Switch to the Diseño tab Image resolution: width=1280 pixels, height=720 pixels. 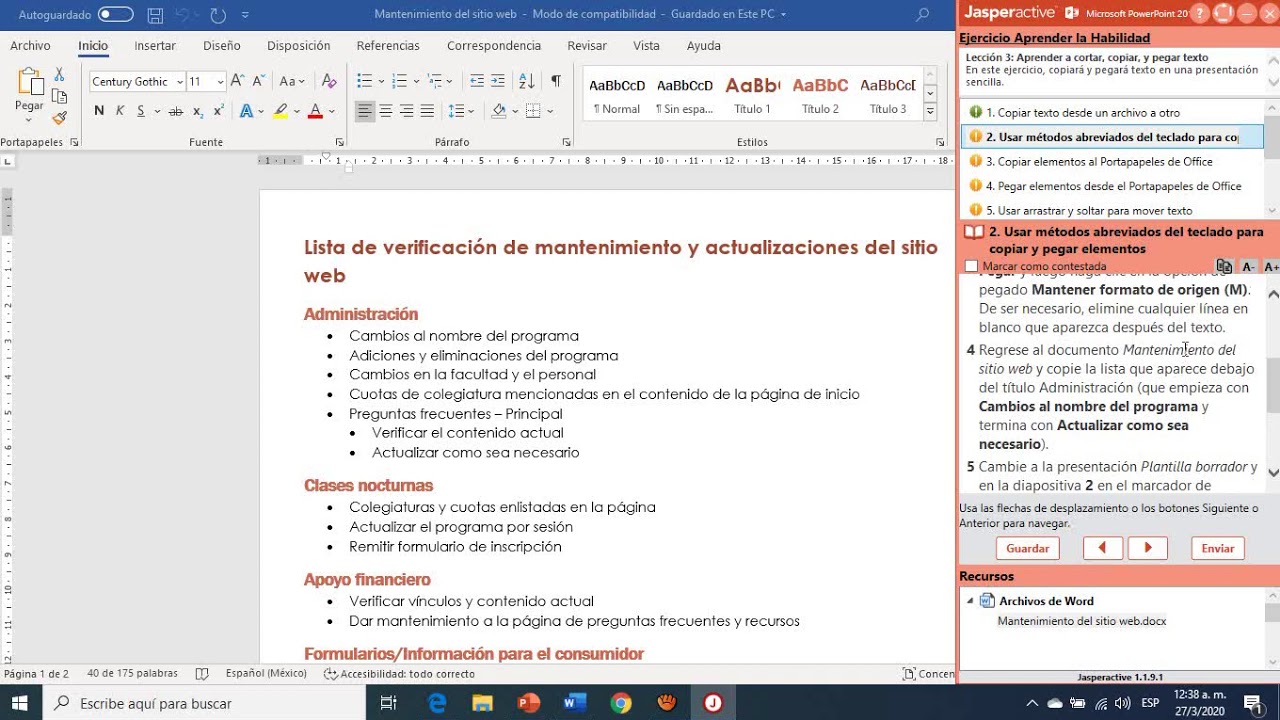pyautogui.click(x=221, y=46)
